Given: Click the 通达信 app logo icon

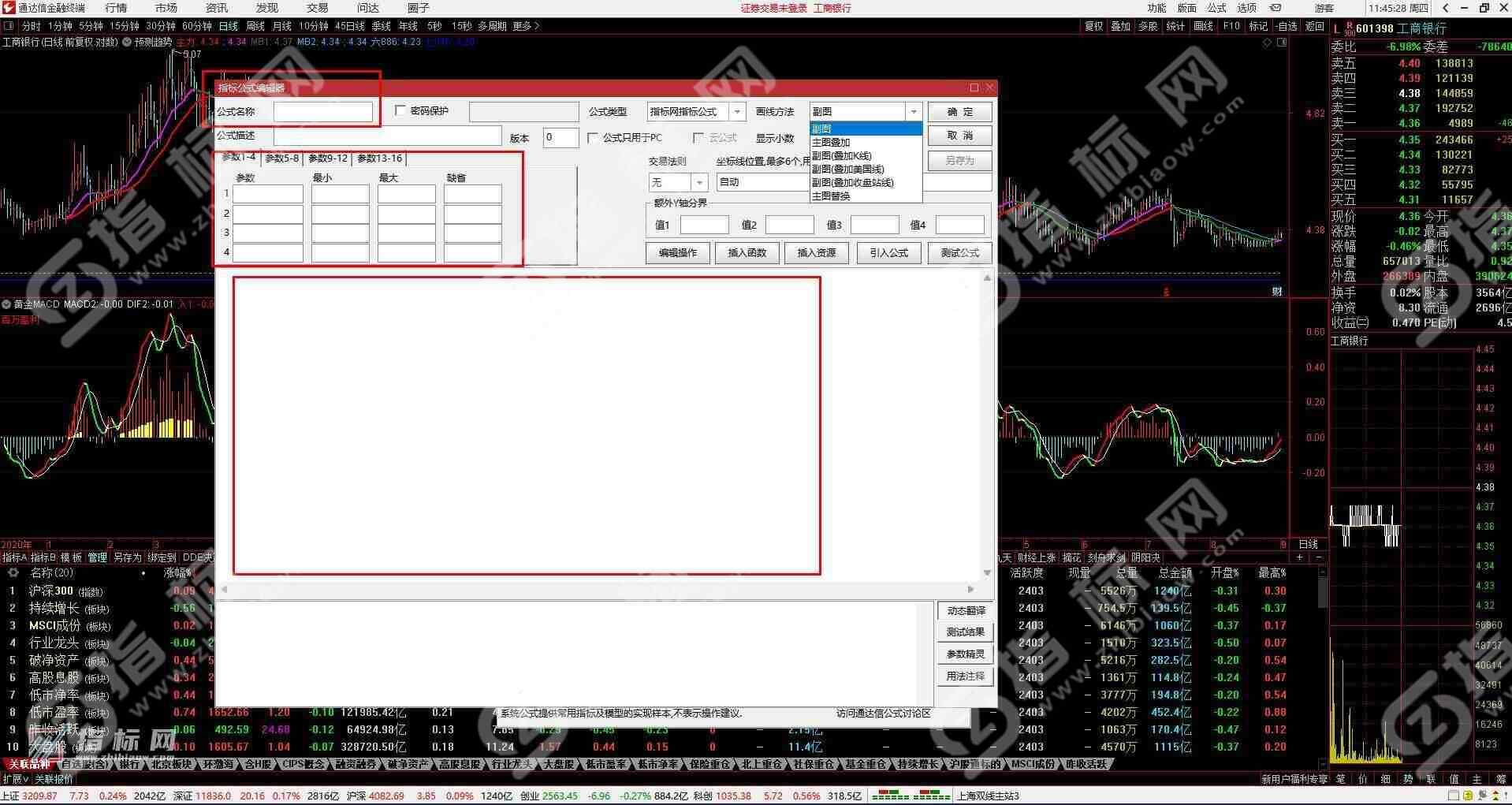Looking at the screenshot, I should pyautogui.click(x=9, y=8).
